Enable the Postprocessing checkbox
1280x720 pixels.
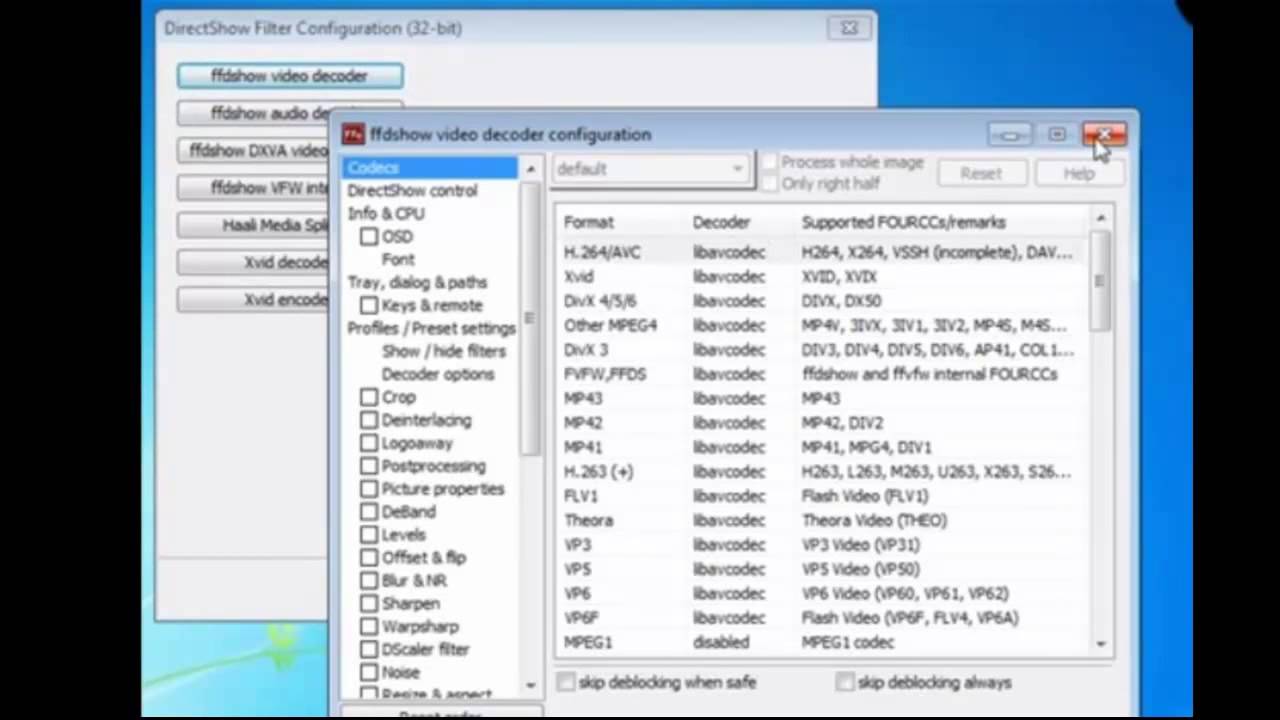pyautogui.click(x=369, y=466)
